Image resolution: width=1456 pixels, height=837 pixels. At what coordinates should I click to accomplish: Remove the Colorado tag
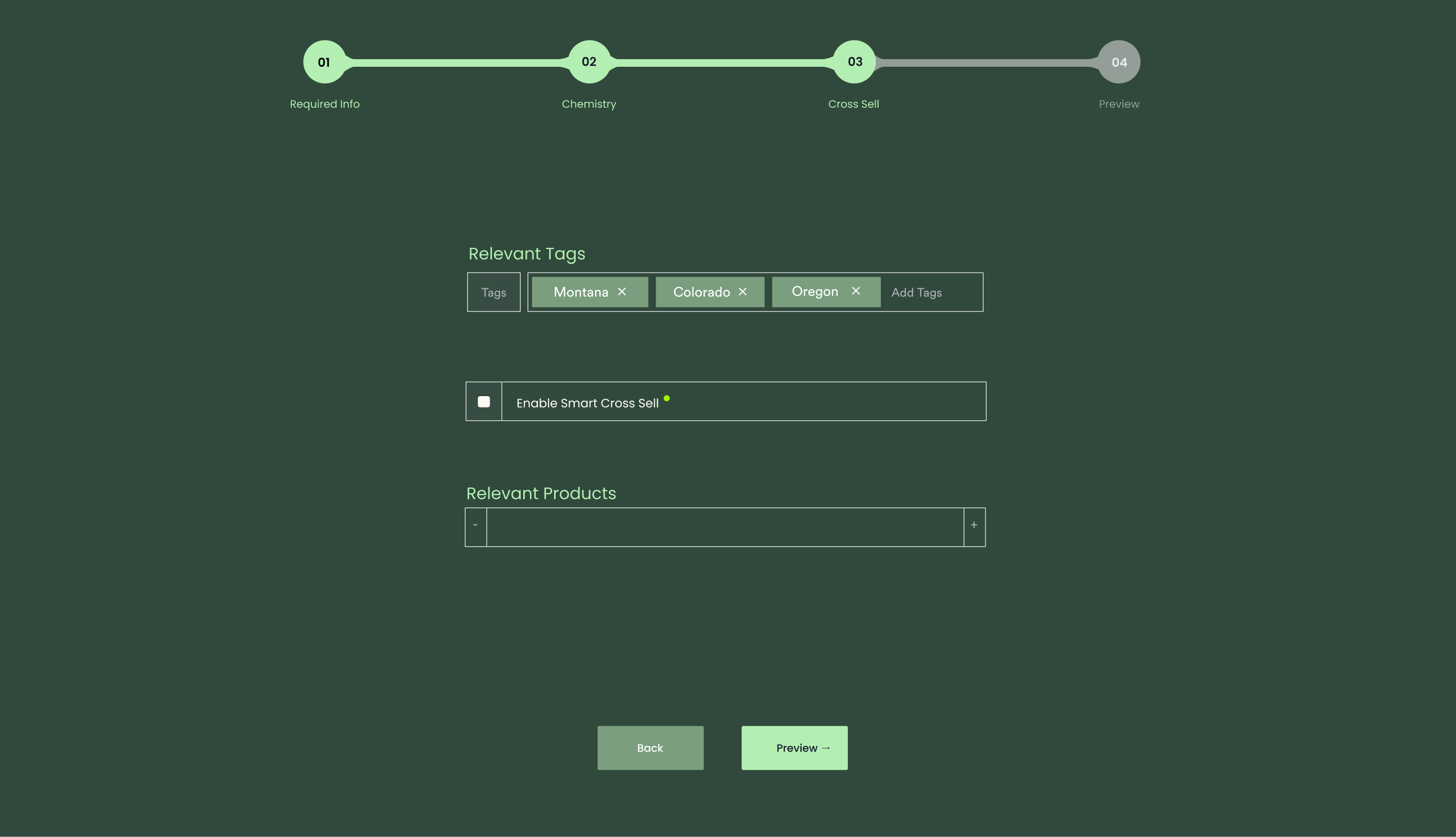(742, 292)
